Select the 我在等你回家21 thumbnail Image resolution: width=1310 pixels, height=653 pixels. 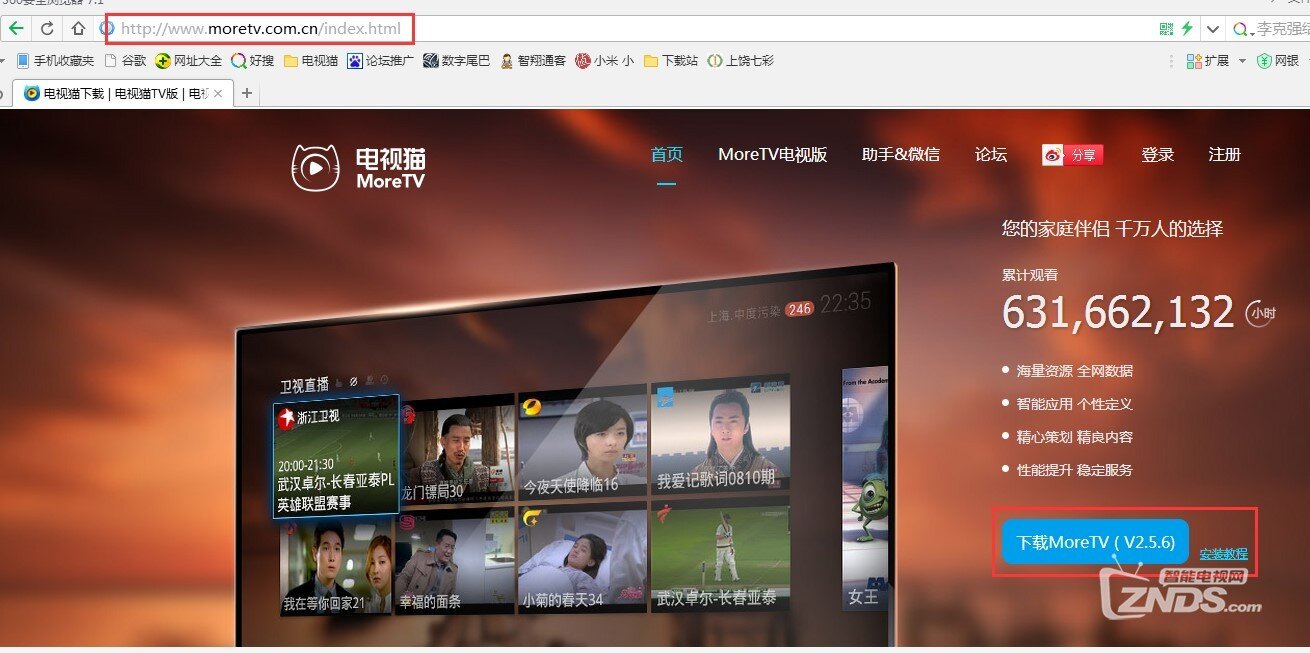pos(336,567)
